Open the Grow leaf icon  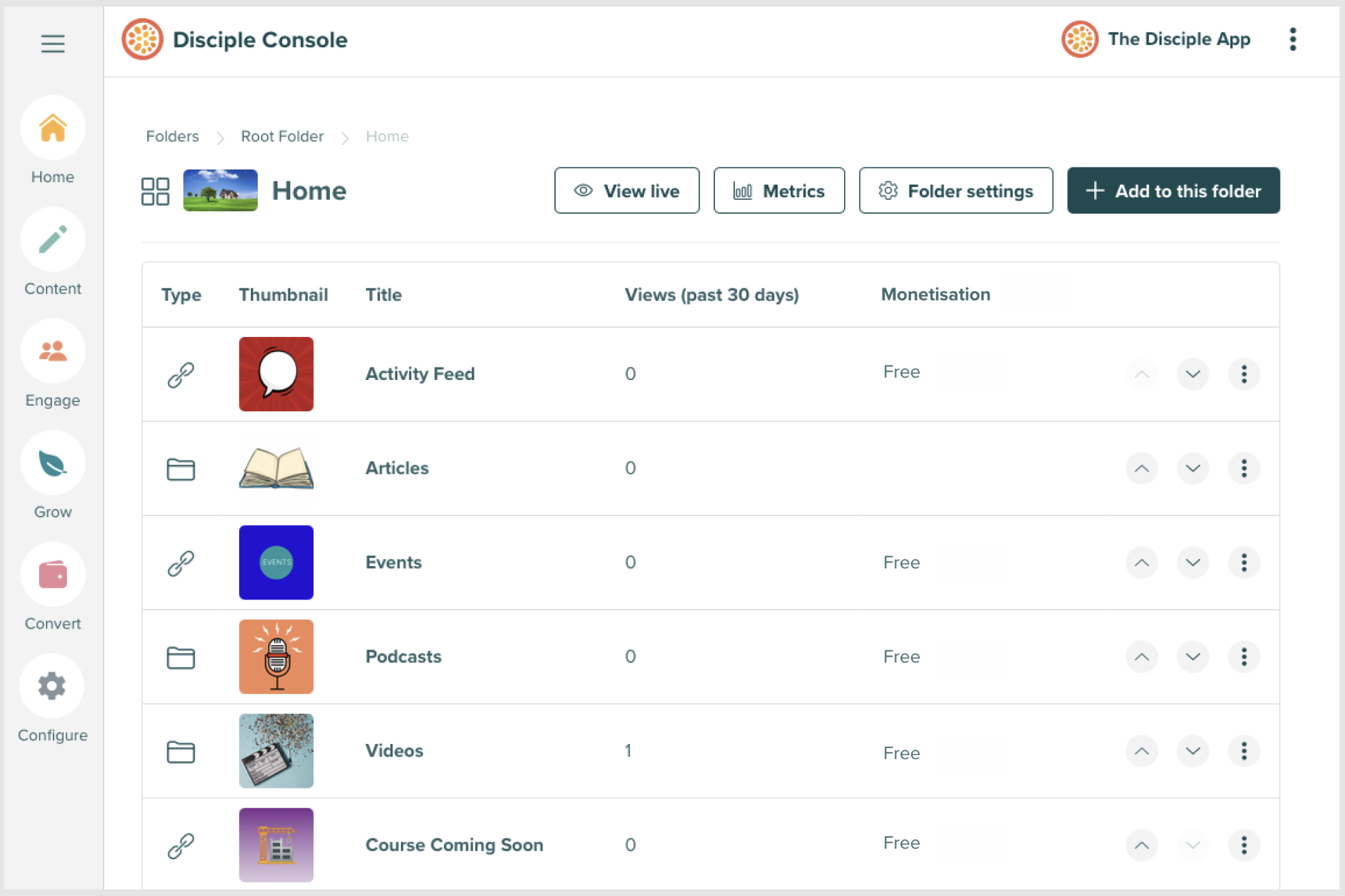point(53,463)
